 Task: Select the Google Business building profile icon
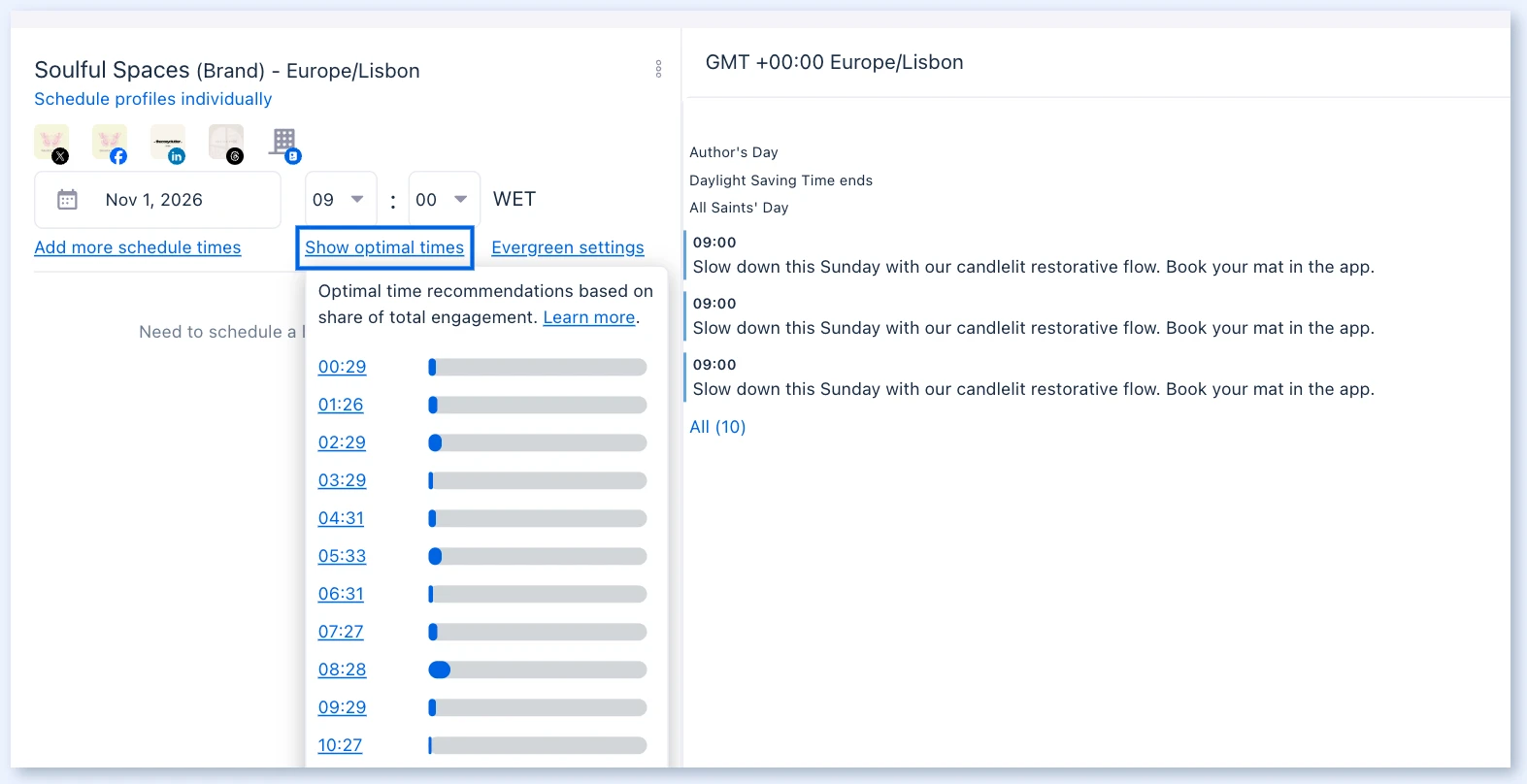284,144
